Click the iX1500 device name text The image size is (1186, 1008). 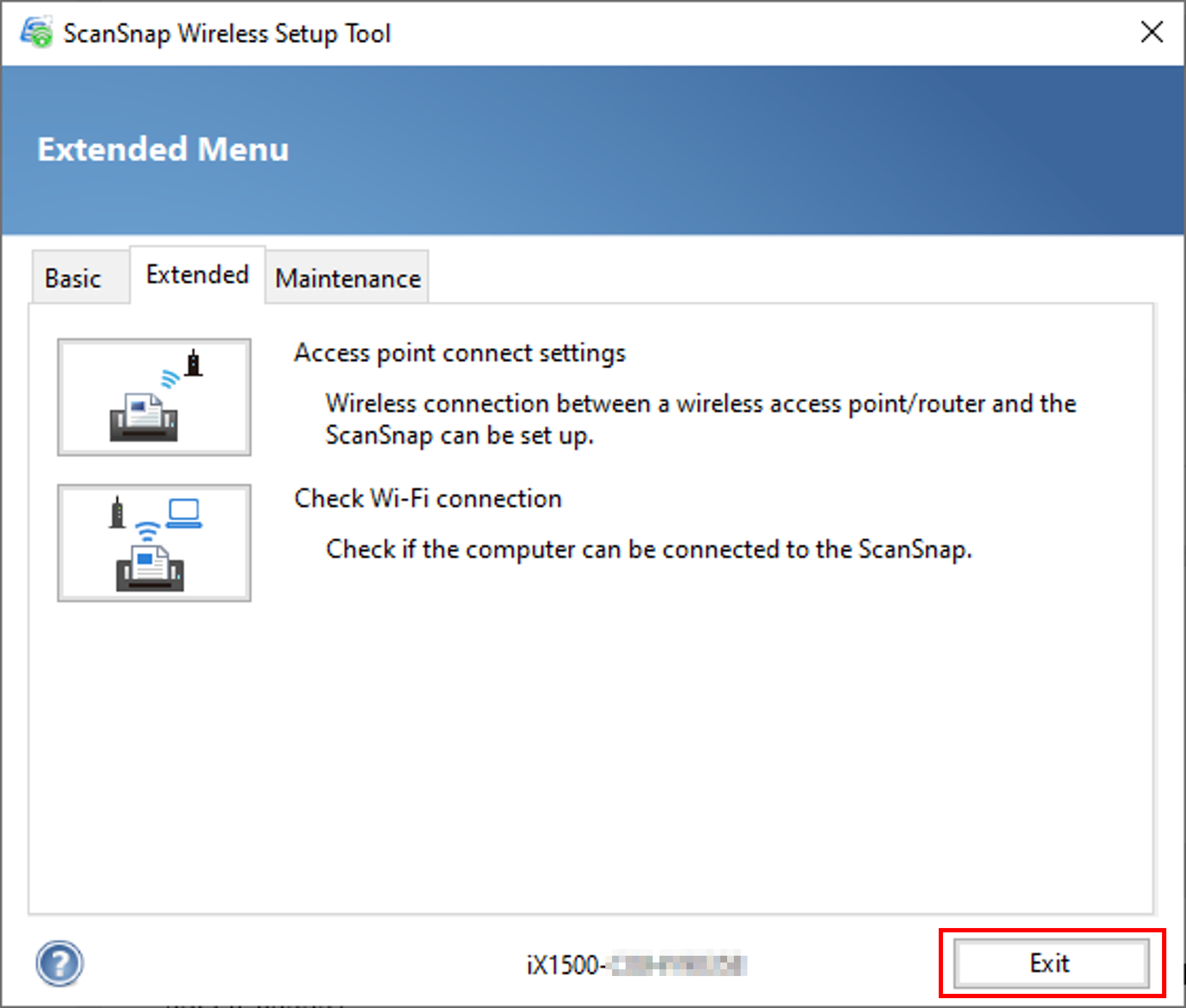[x=637, y=964]
